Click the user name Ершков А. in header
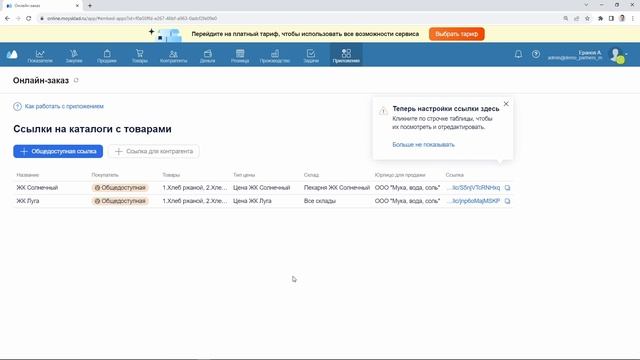640x360 pixels. (x=590, y=53)
